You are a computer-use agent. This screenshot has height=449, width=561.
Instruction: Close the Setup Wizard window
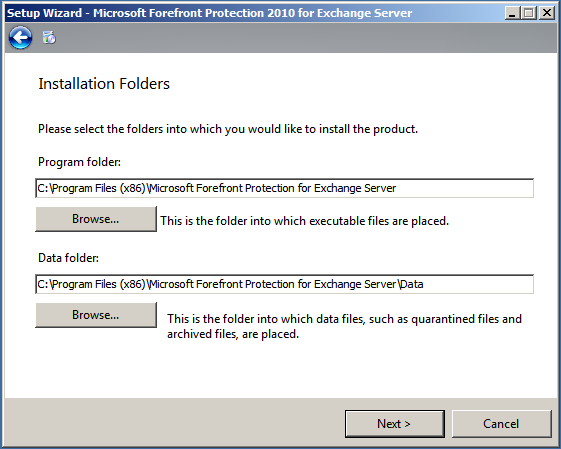pos(547,13)
